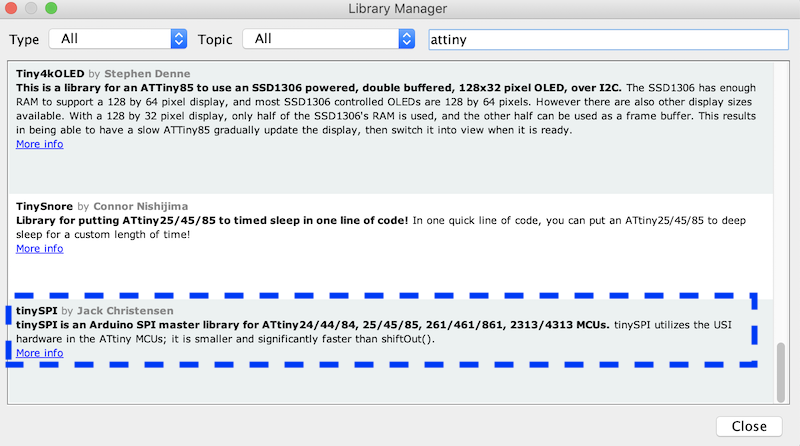Click the Close button
The height and width of the screenshot is (446, 800).
click(x=749, y=426)
